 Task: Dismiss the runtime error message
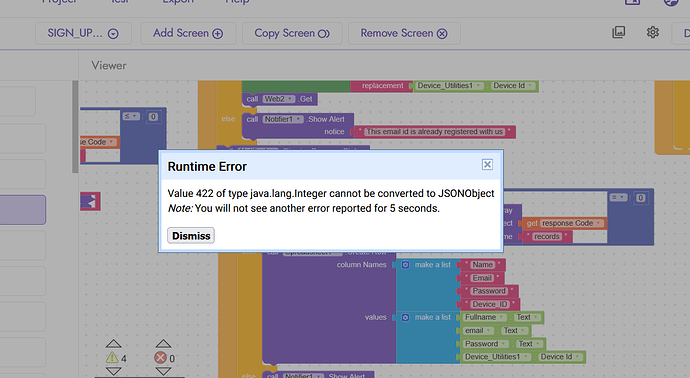191,235
